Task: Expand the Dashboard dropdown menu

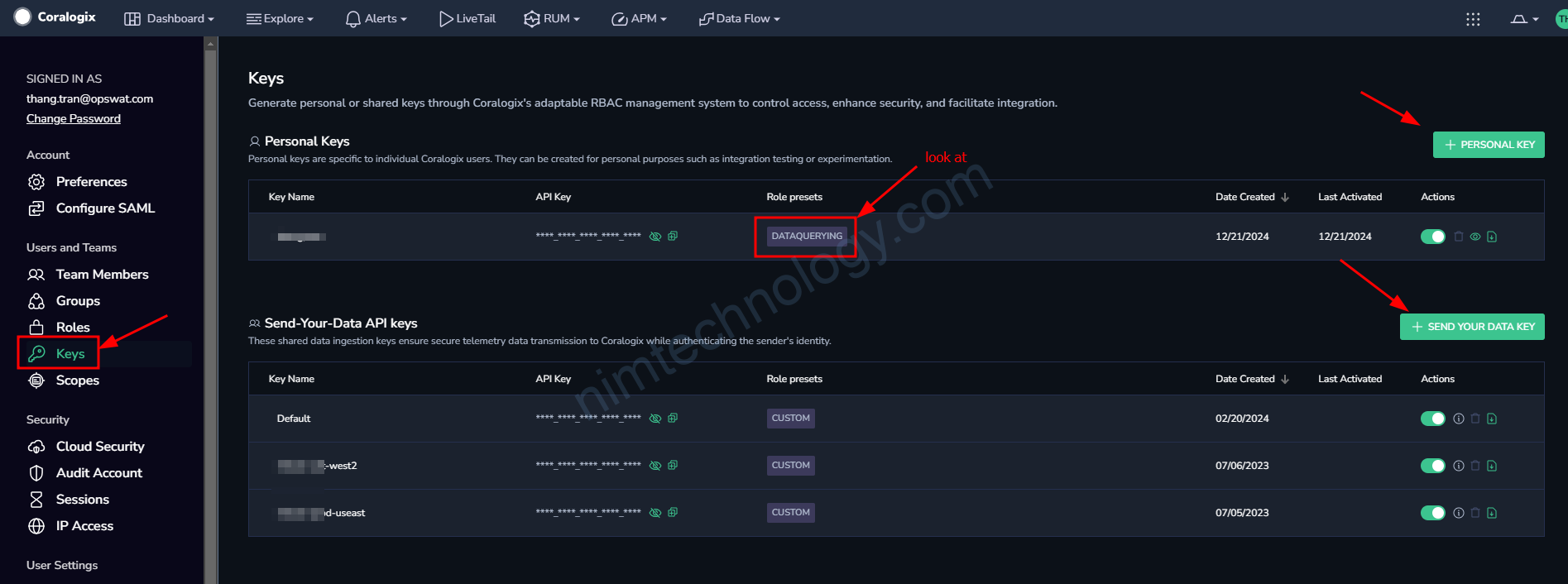Action: [170, 19]
